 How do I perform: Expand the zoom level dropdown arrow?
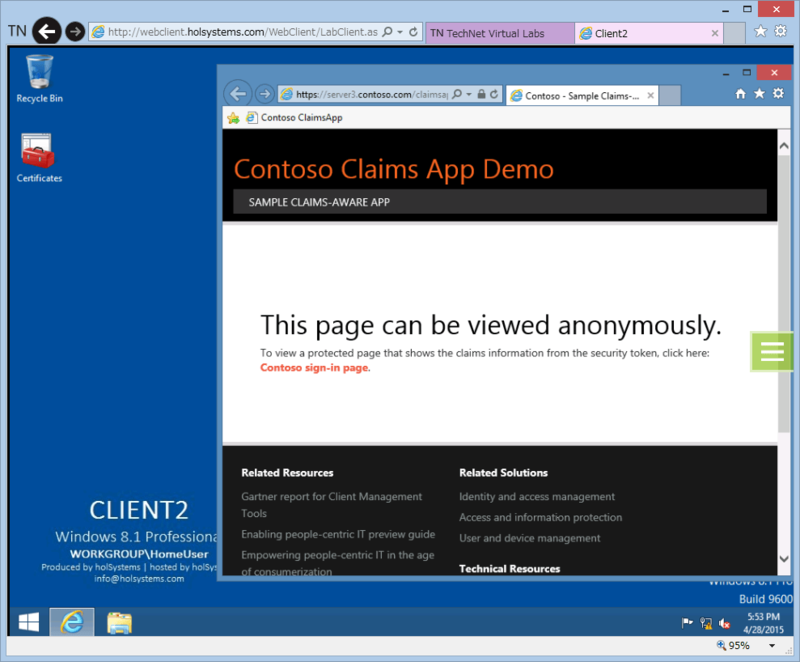pyautogui.click(x=772, y=646)
